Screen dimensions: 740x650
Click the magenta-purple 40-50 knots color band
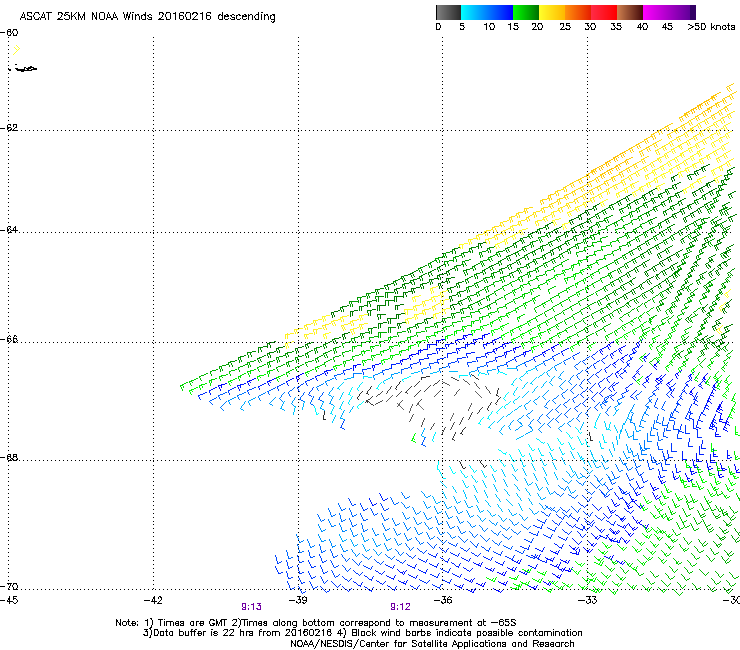point(669,12)
